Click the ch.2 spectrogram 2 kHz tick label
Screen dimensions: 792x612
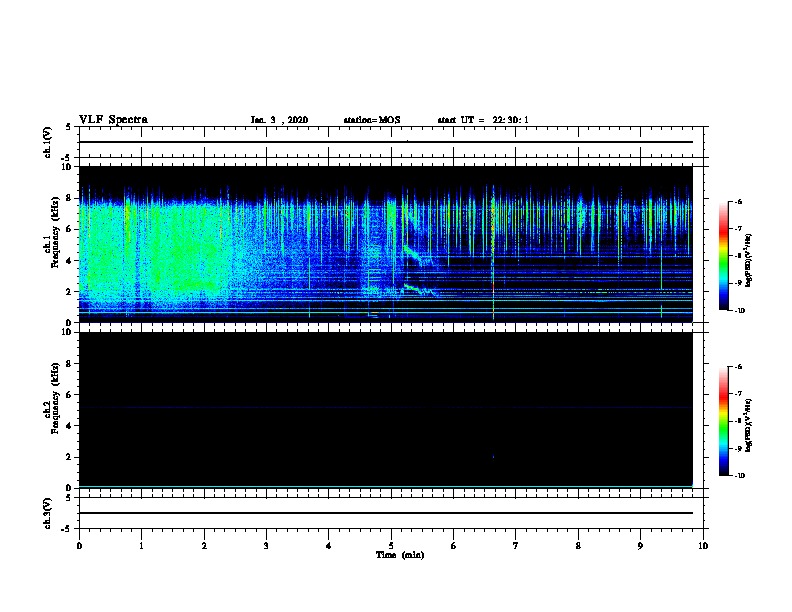tap(69, 457)
